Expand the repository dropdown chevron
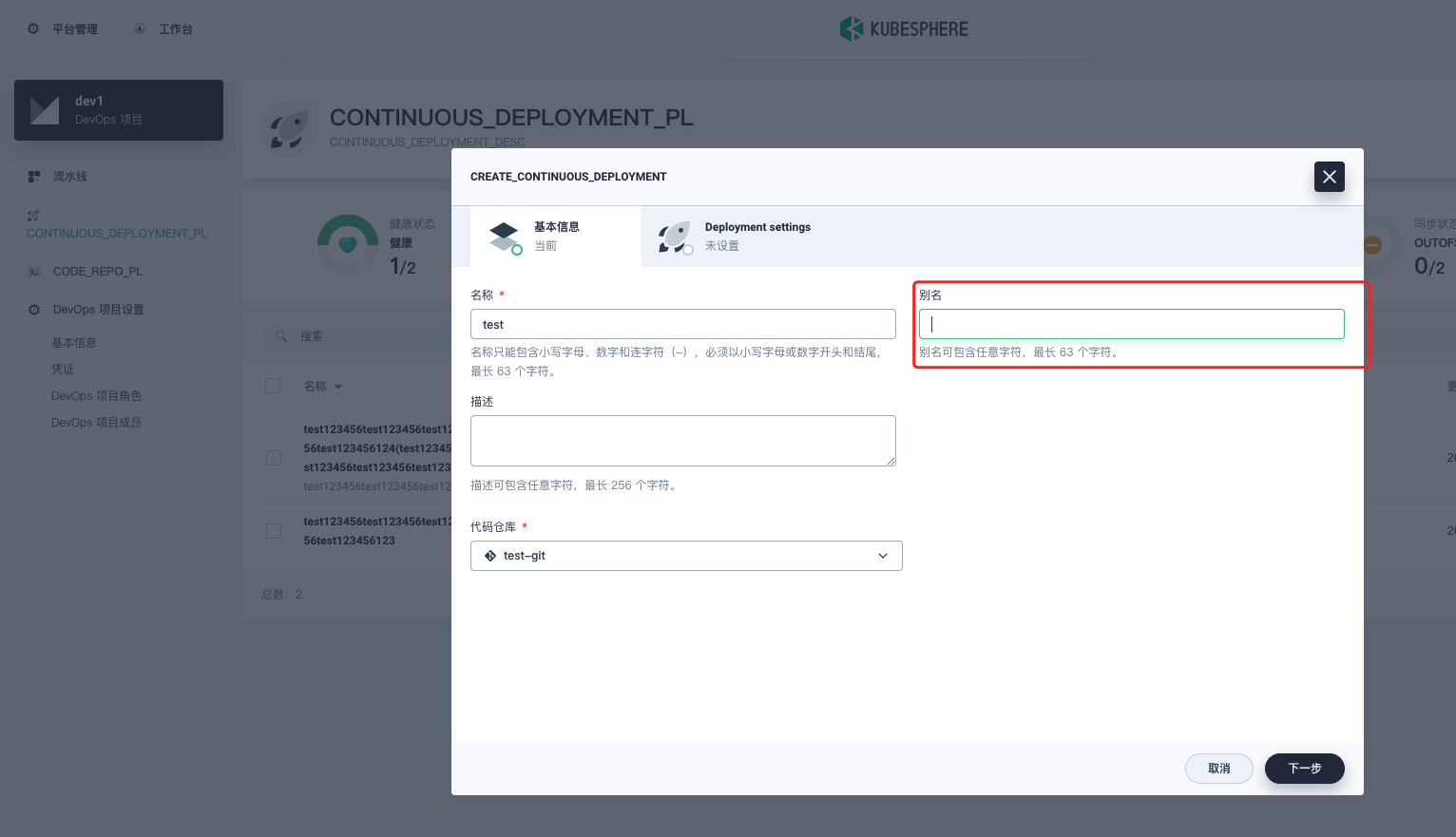Screen dimensions: 1456x837 coord(883,556)
